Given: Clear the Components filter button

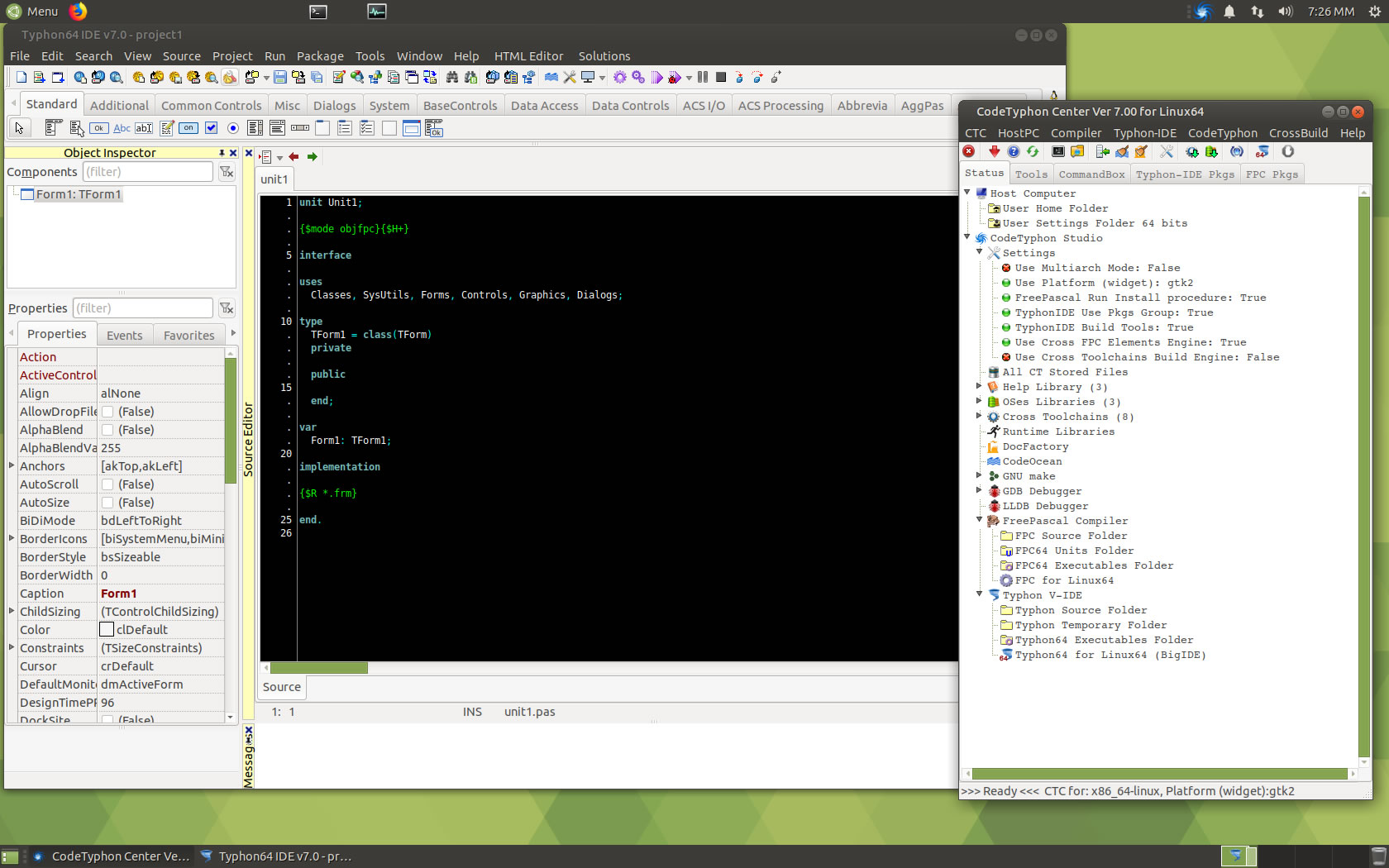Looking at the screenshot, I should 227,172.
